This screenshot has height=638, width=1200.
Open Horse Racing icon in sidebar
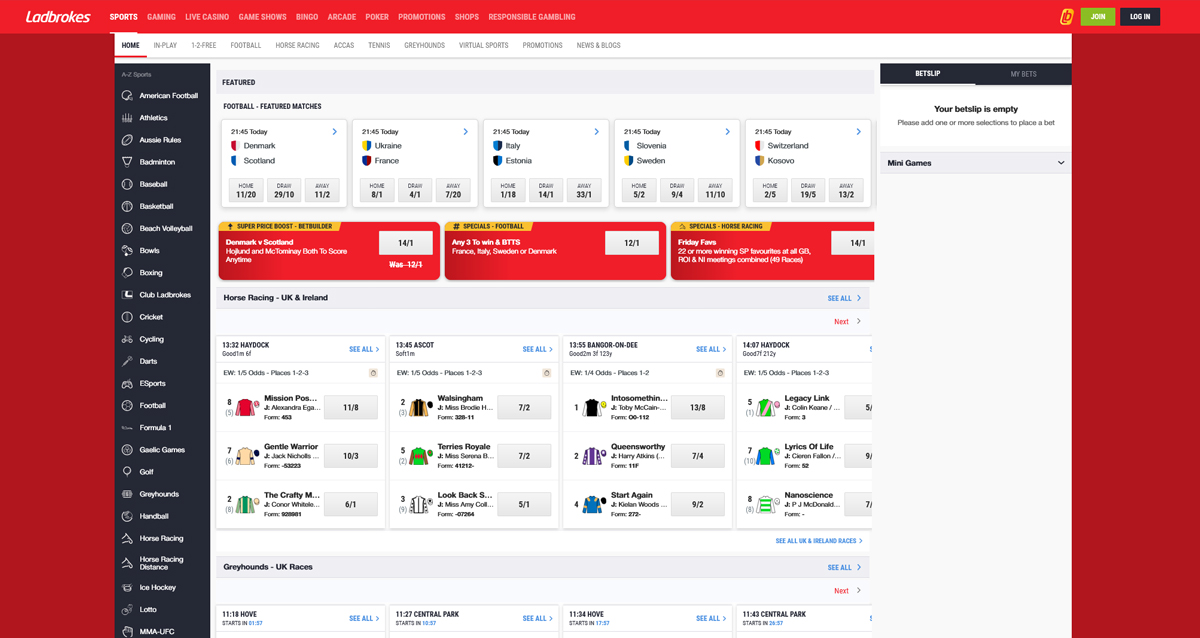(x=127, y=538)
